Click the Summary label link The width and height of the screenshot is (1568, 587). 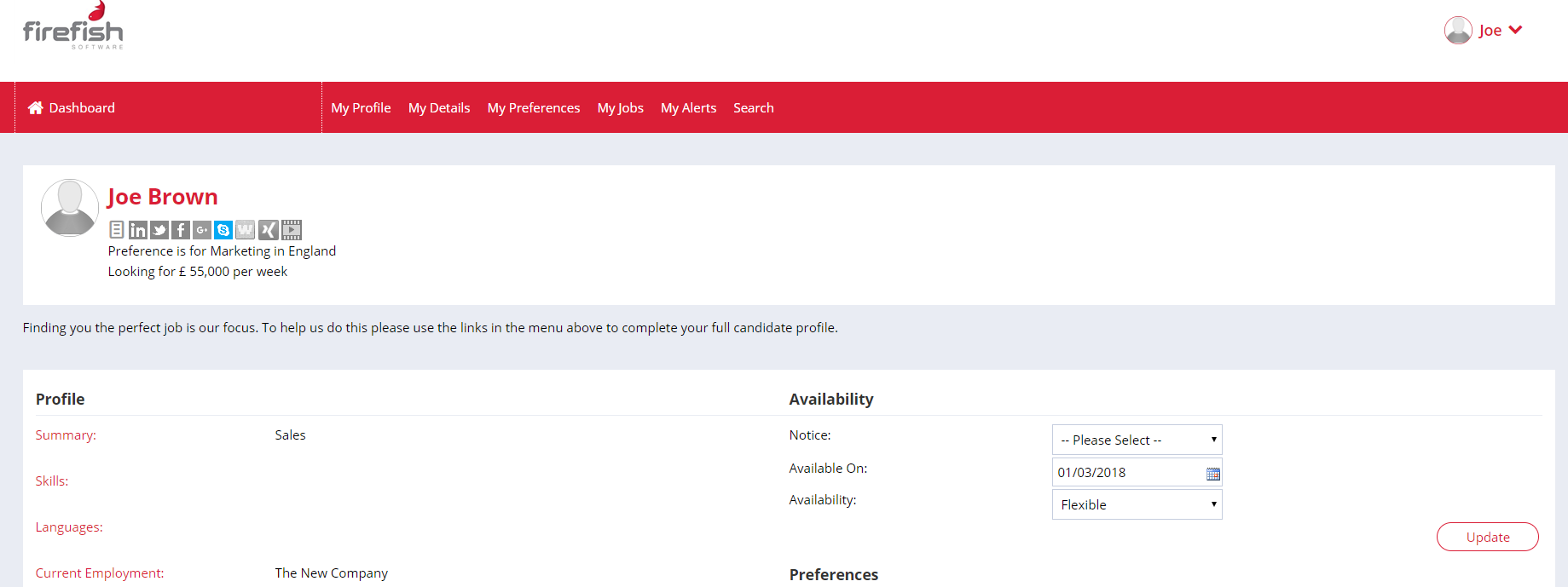point(66,435)
